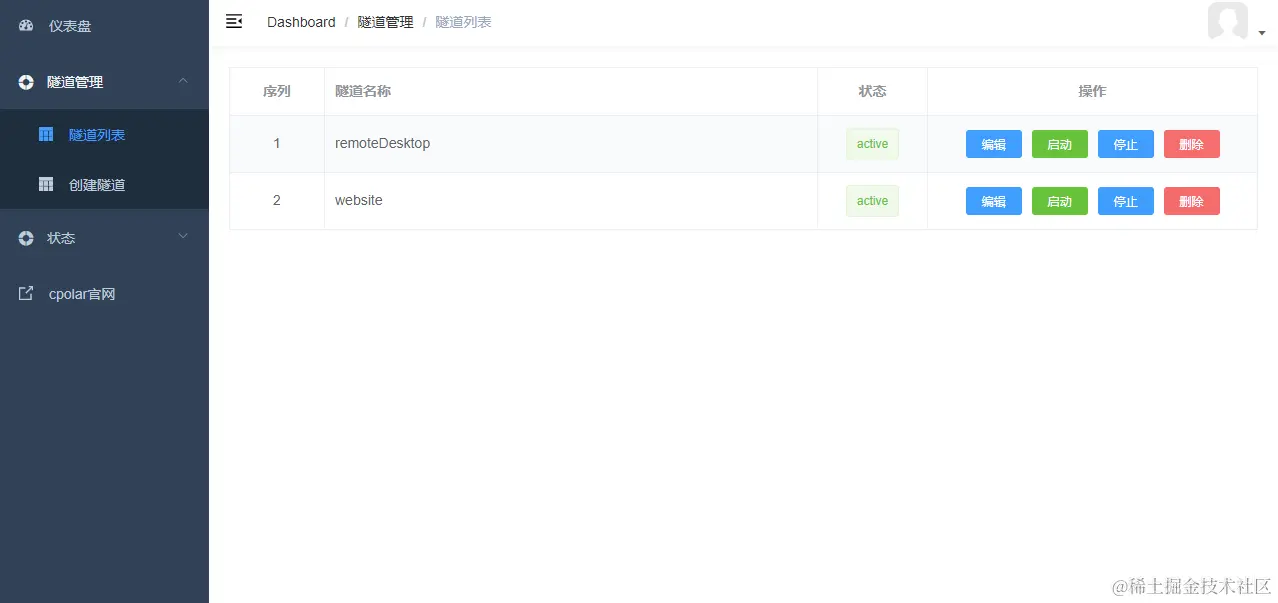Click the 状态 sidebar icon
The image size is (1278, 603).
(26, 238)
